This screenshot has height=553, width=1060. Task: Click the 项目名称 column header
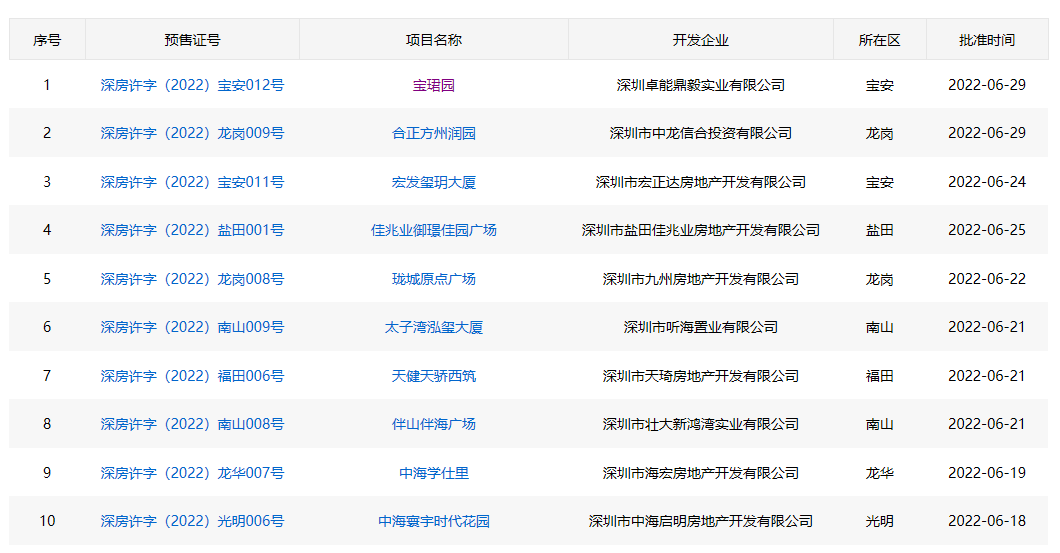coord(433,40)
